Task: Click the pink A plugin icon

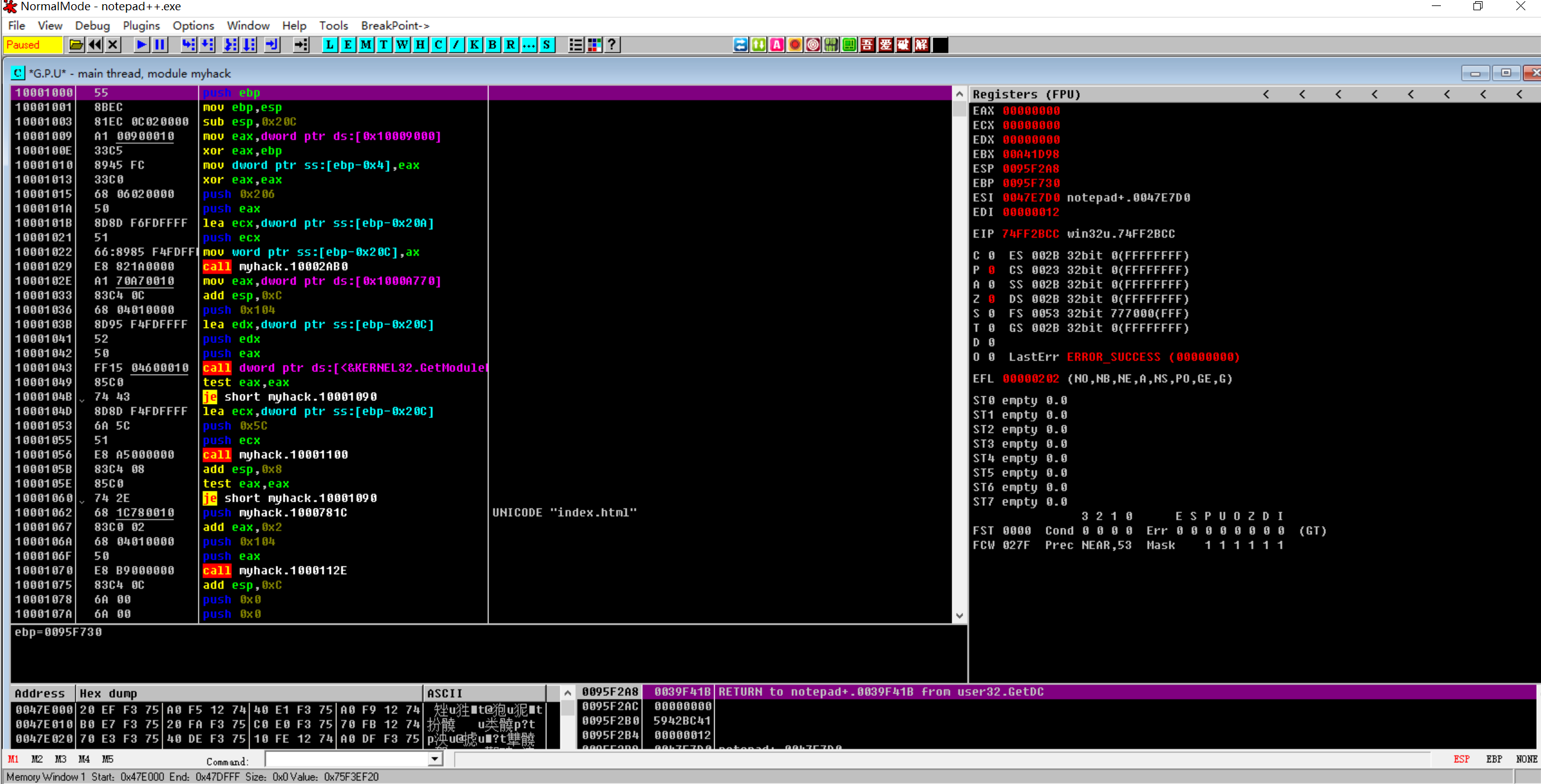Action: tap(777, 45)
